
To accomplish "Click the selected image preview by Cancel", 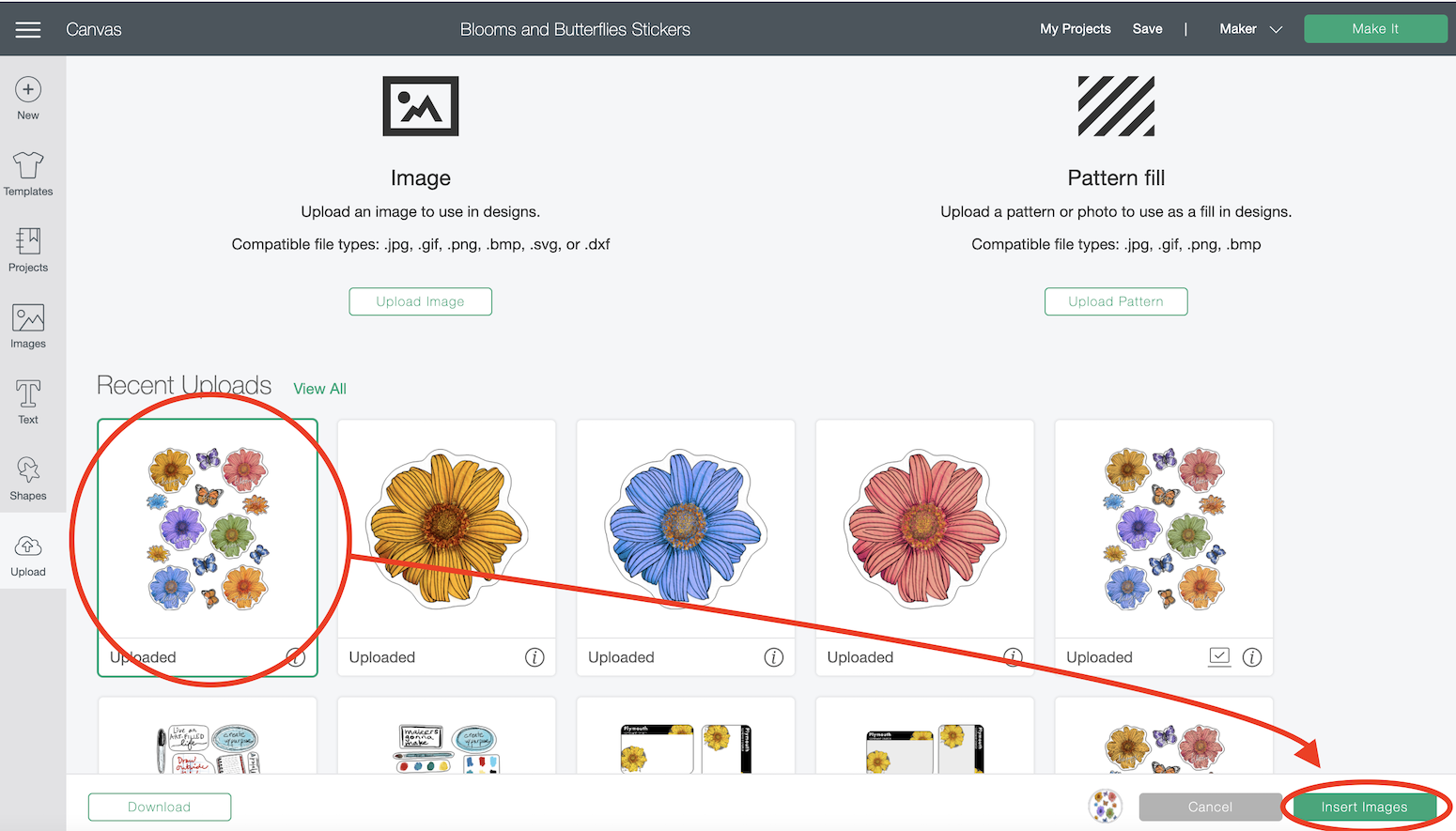I will [x=1106, y=806].
